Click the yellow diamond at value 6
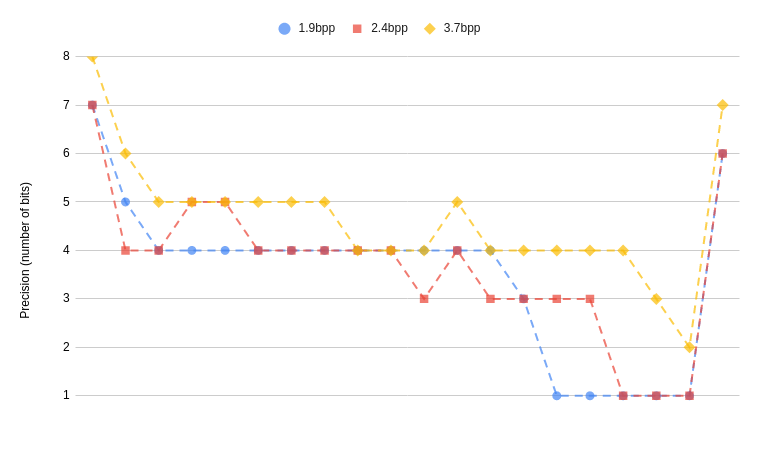The image size is (759, 468). [x=125, y=153]
